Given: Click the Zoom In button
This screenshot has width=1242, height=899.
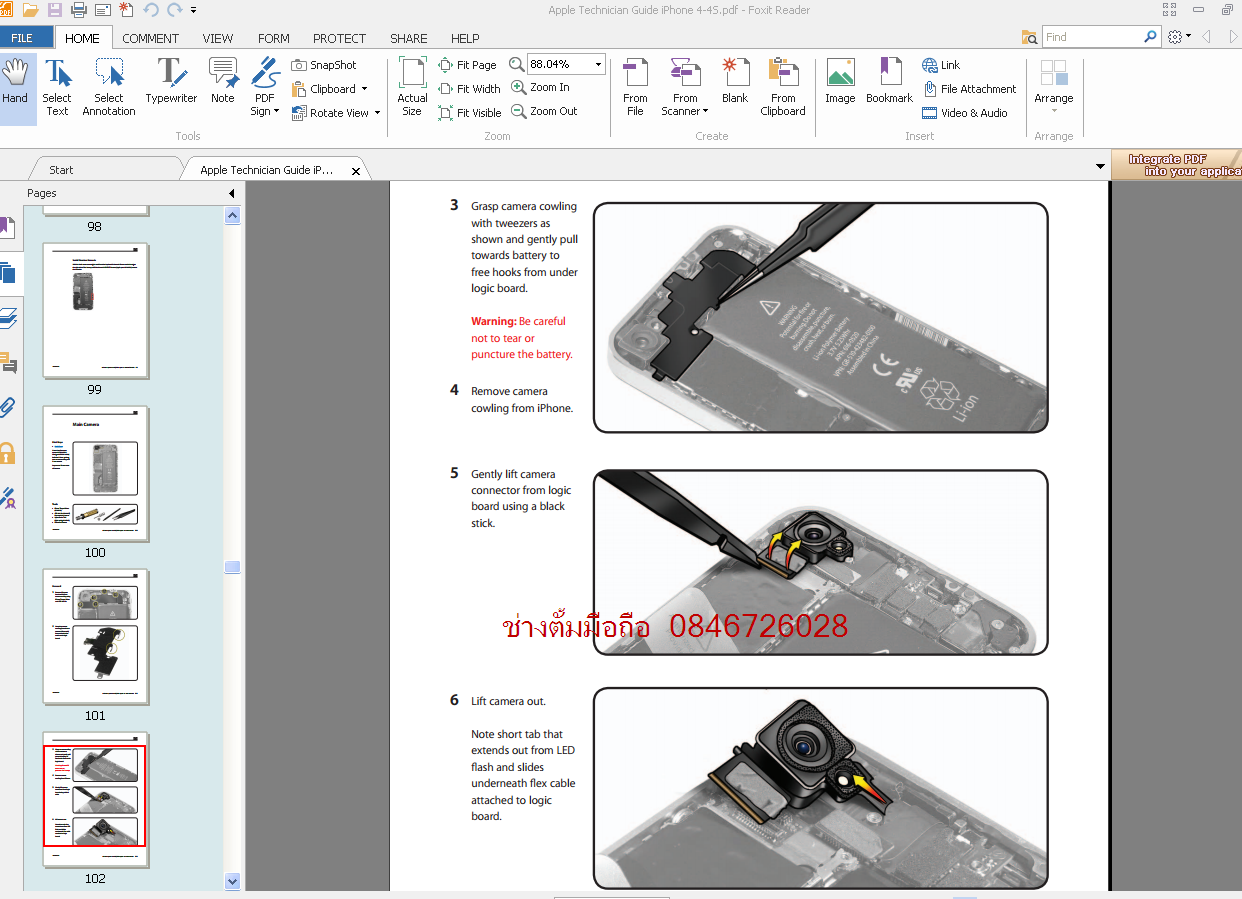Looking at the screenshot, I should coord(540,88).
